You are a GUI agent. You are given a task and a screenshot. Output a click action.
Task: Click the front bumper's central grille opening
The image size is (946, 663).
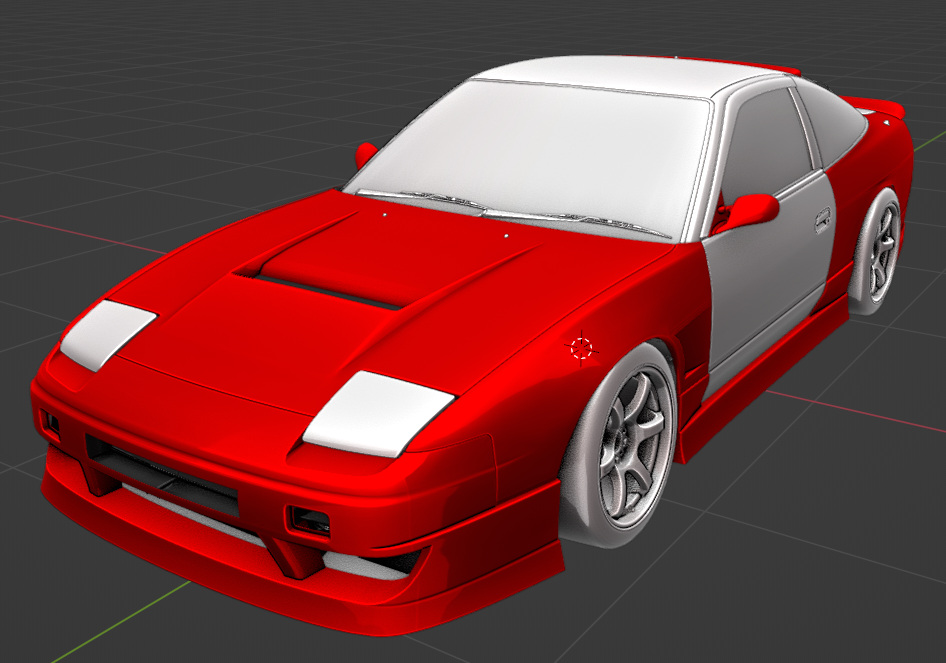click(163, 474)
